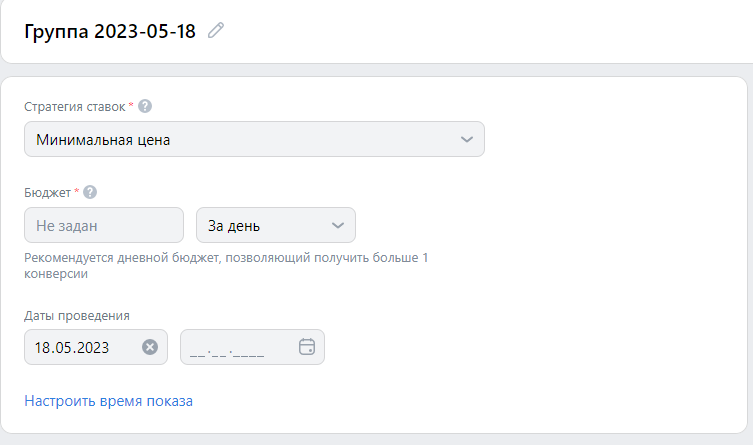The image size is (753, 445).
Task: Click the chevron arrow of За день
Action: pyautogui.click(x=338, y=225)
